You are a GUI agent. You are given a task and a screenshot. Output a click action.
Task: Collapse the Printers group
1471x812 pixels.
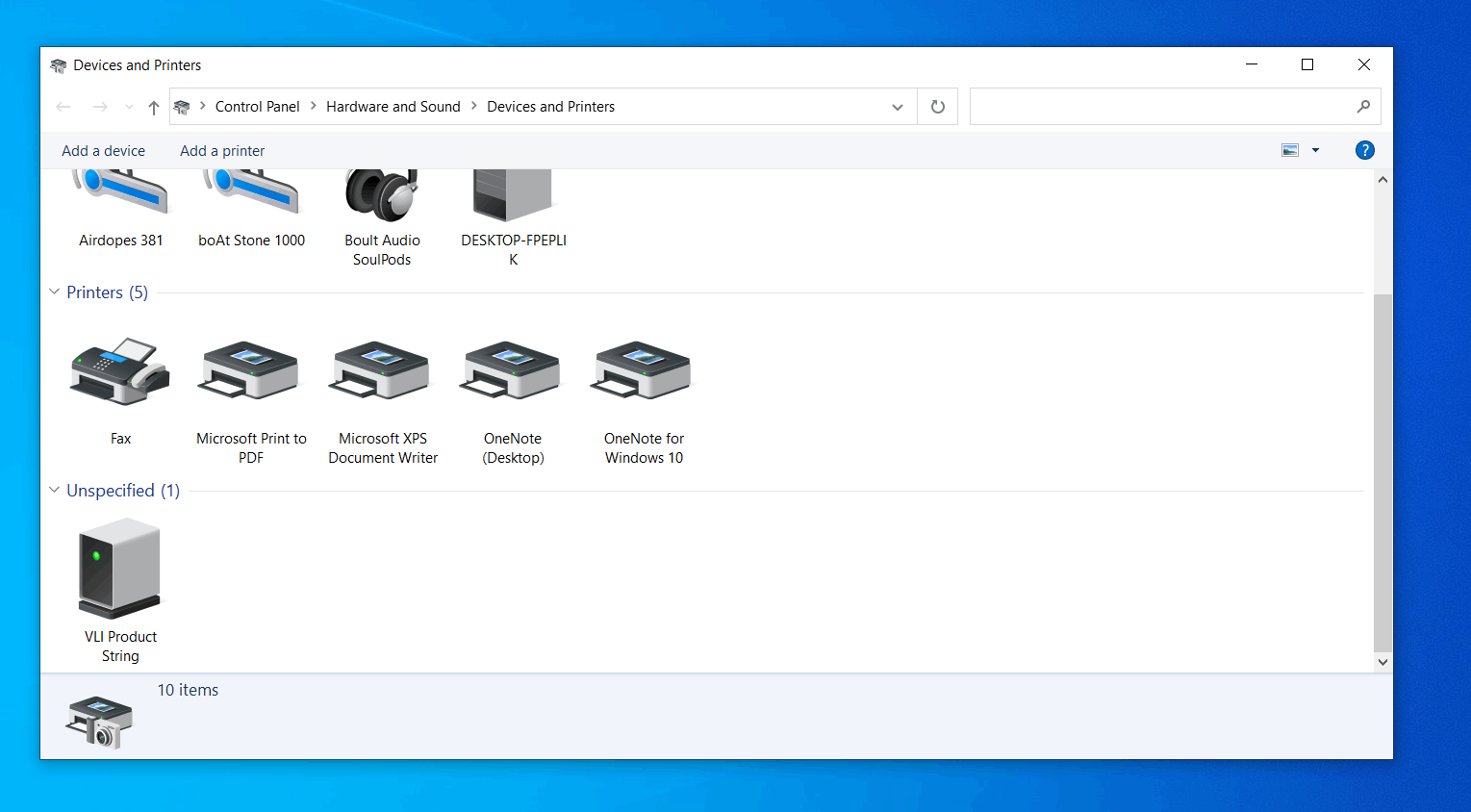coord(55,292)
